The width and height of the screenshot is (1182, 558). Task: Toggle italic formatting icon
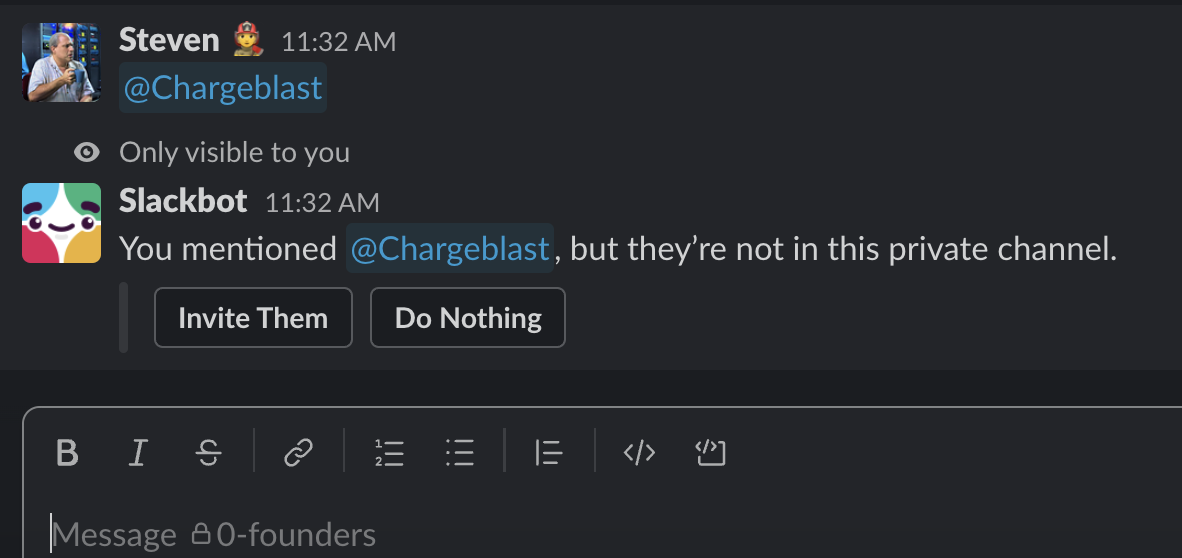click(137, 452)
